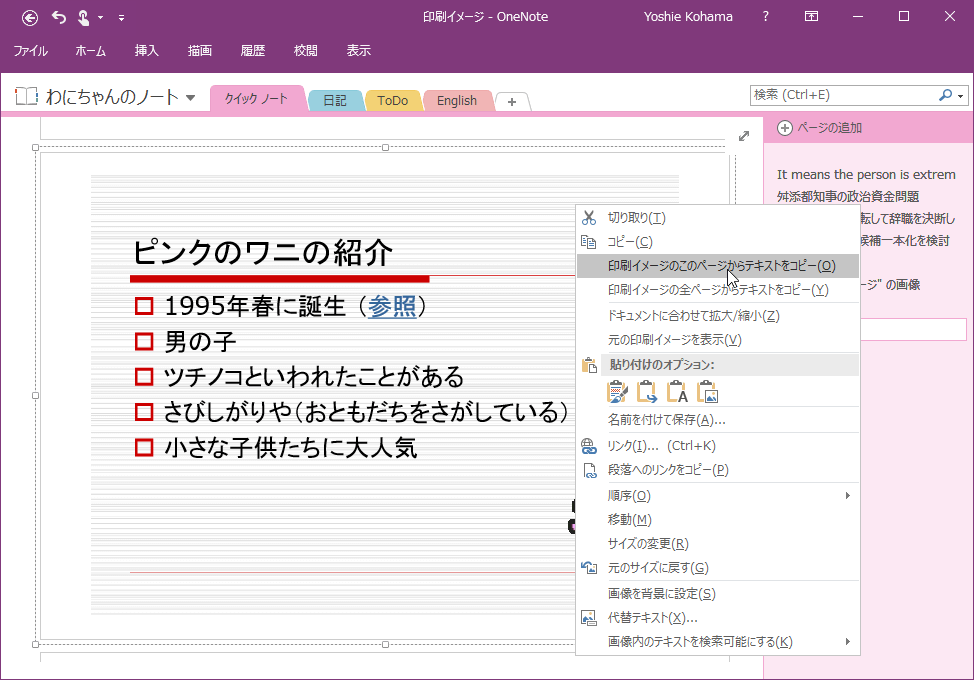Click the search magnifier icon
The image size is (974, 680).
(x=945, y=95)
